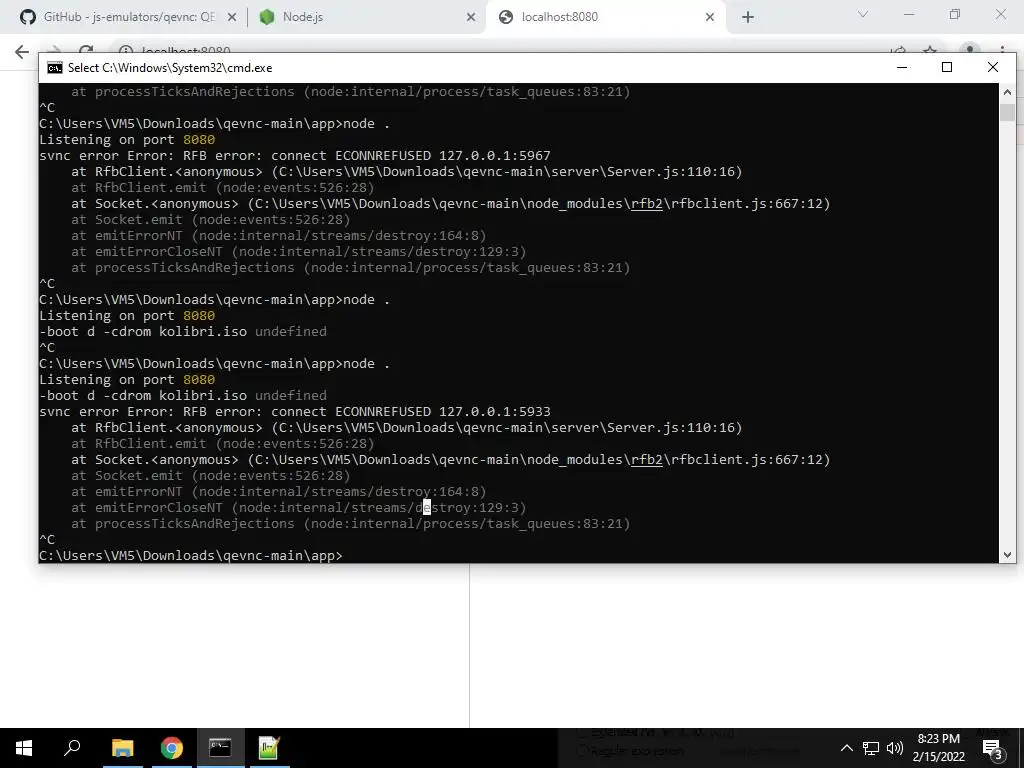
Task: Close the localhost:8080 tab
Action: [710, 18]
